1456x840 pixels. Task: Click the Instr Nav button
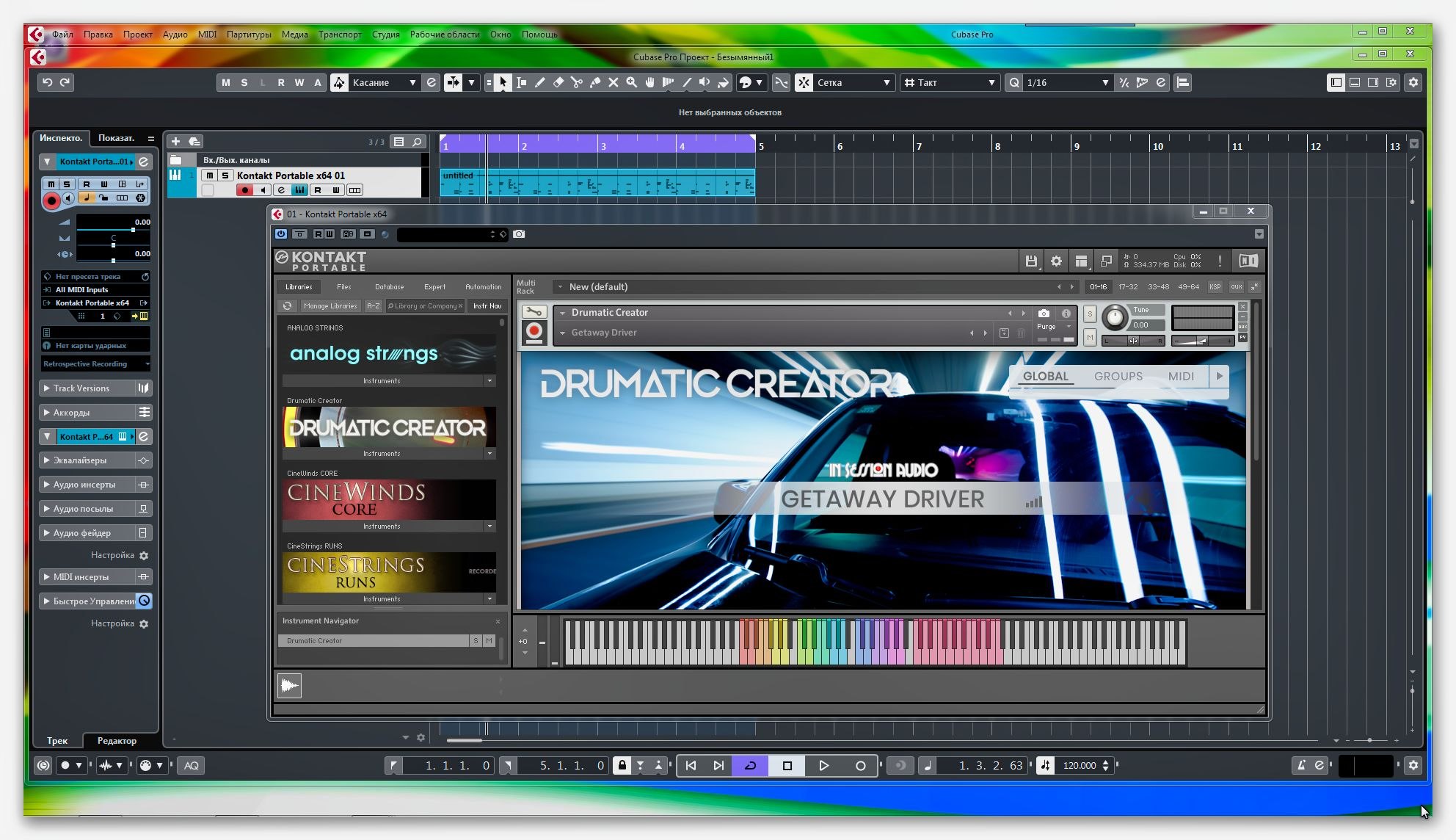click(487, 306)
